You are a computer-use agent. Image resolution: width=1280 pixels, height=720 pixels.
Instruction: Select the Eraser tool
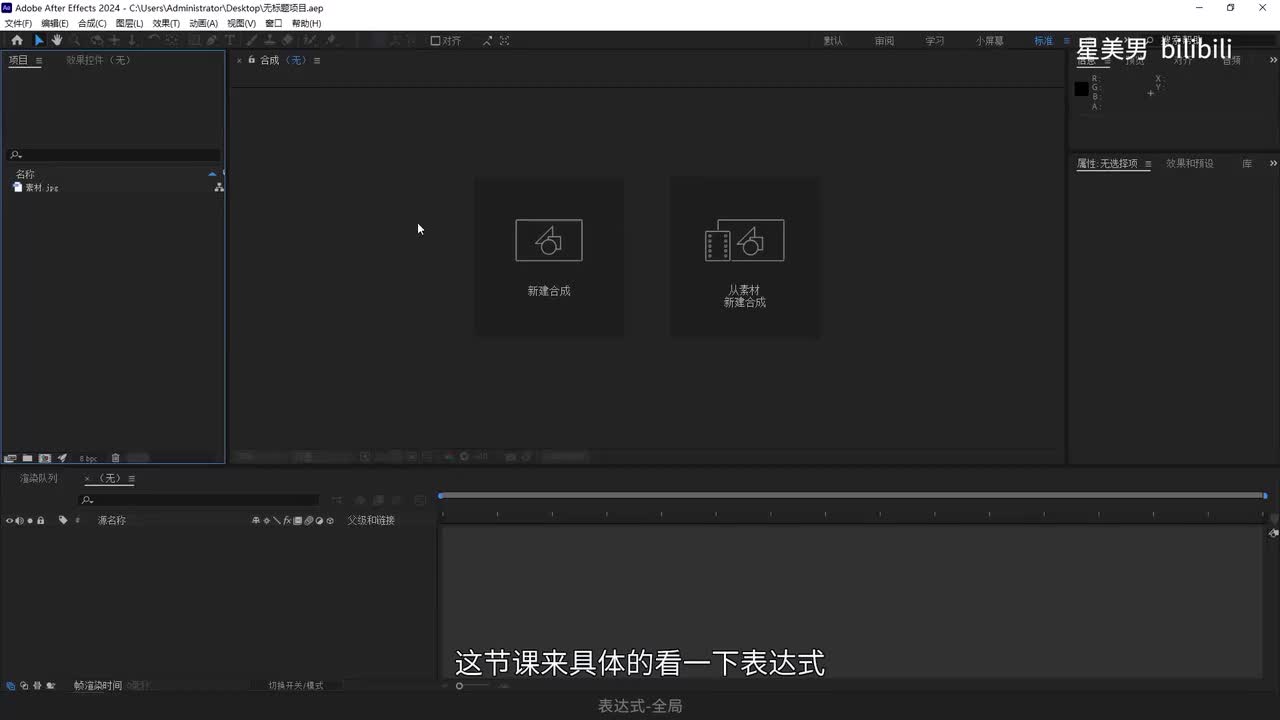287,40
